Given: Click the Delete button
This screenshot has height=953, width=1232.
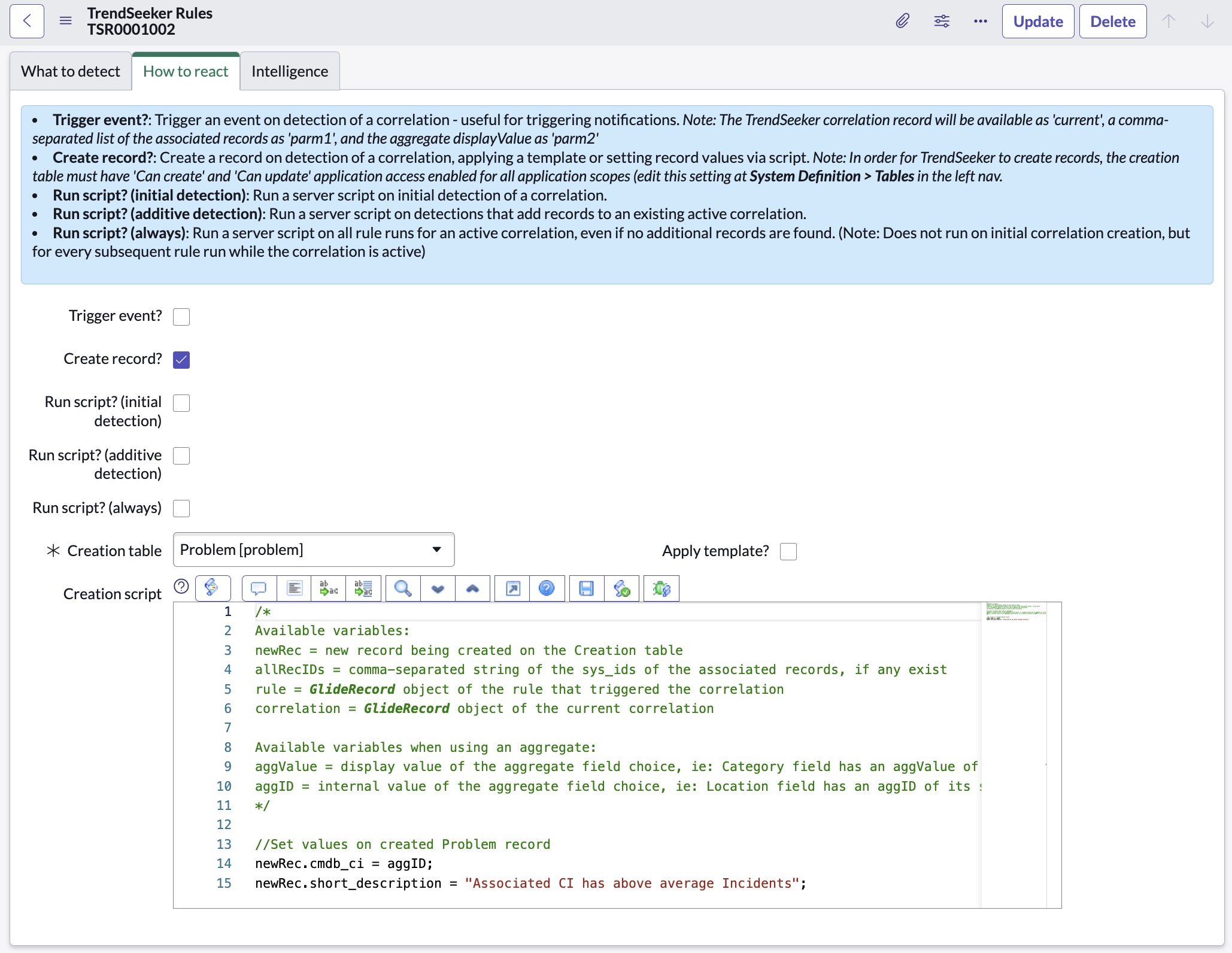Looking at the screenshot, I should [1113, 22].
